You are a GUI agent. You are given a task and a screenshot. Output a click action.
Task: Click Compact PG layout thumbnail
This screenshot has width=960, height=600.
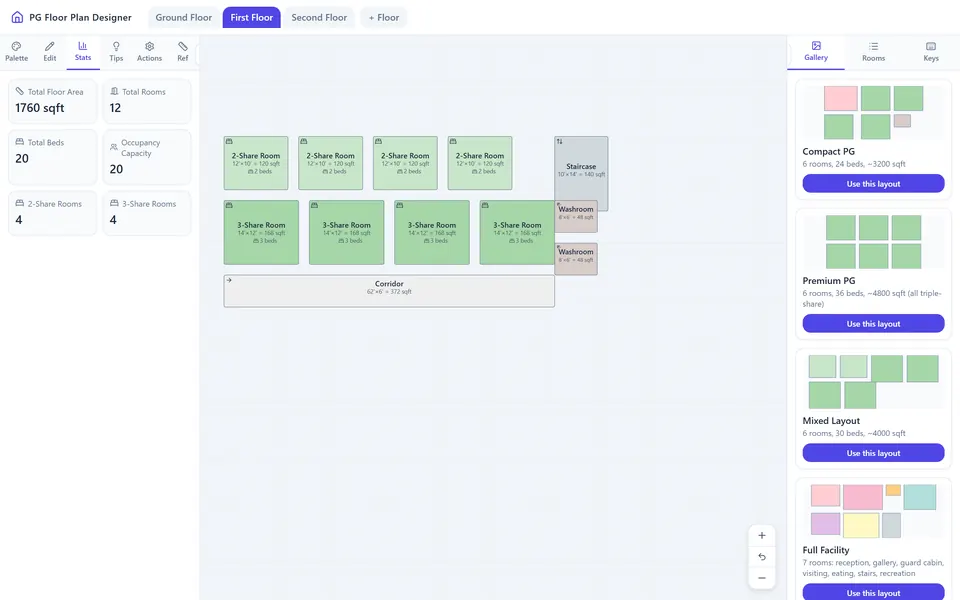(x=873, y=112)
